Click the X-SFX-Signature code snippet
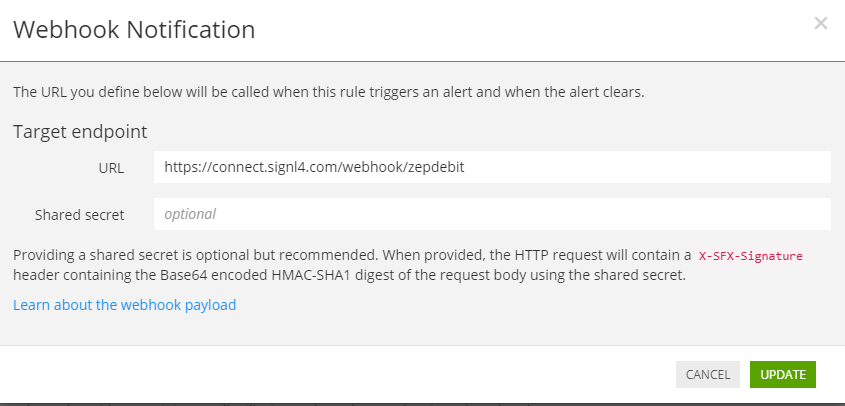 (751, 256)
